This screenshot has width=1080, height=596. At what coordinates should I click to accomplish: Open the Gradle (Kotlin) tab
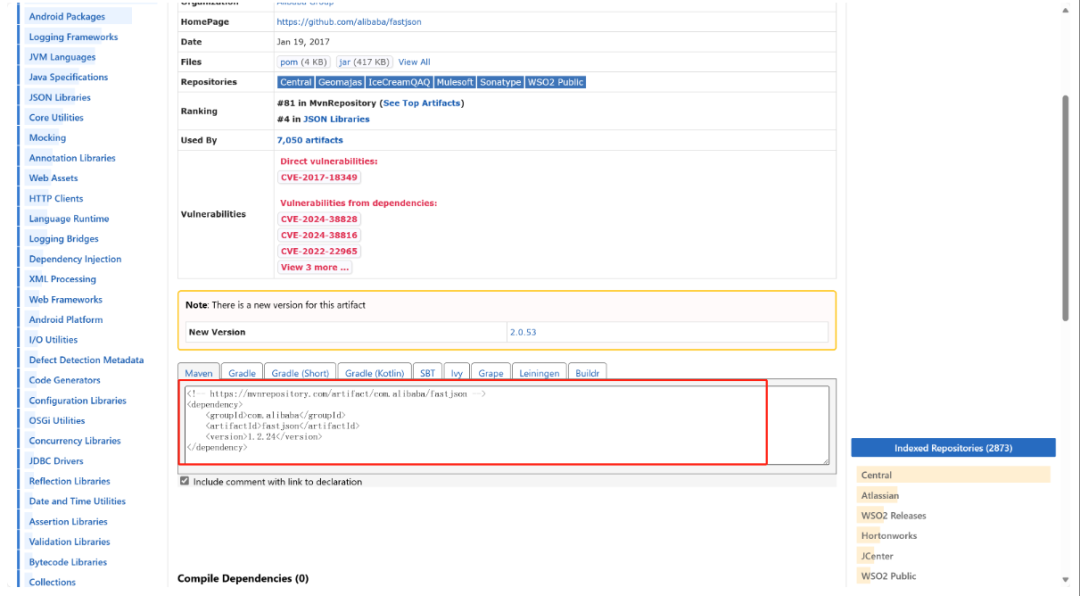click(x=374, y=373)
